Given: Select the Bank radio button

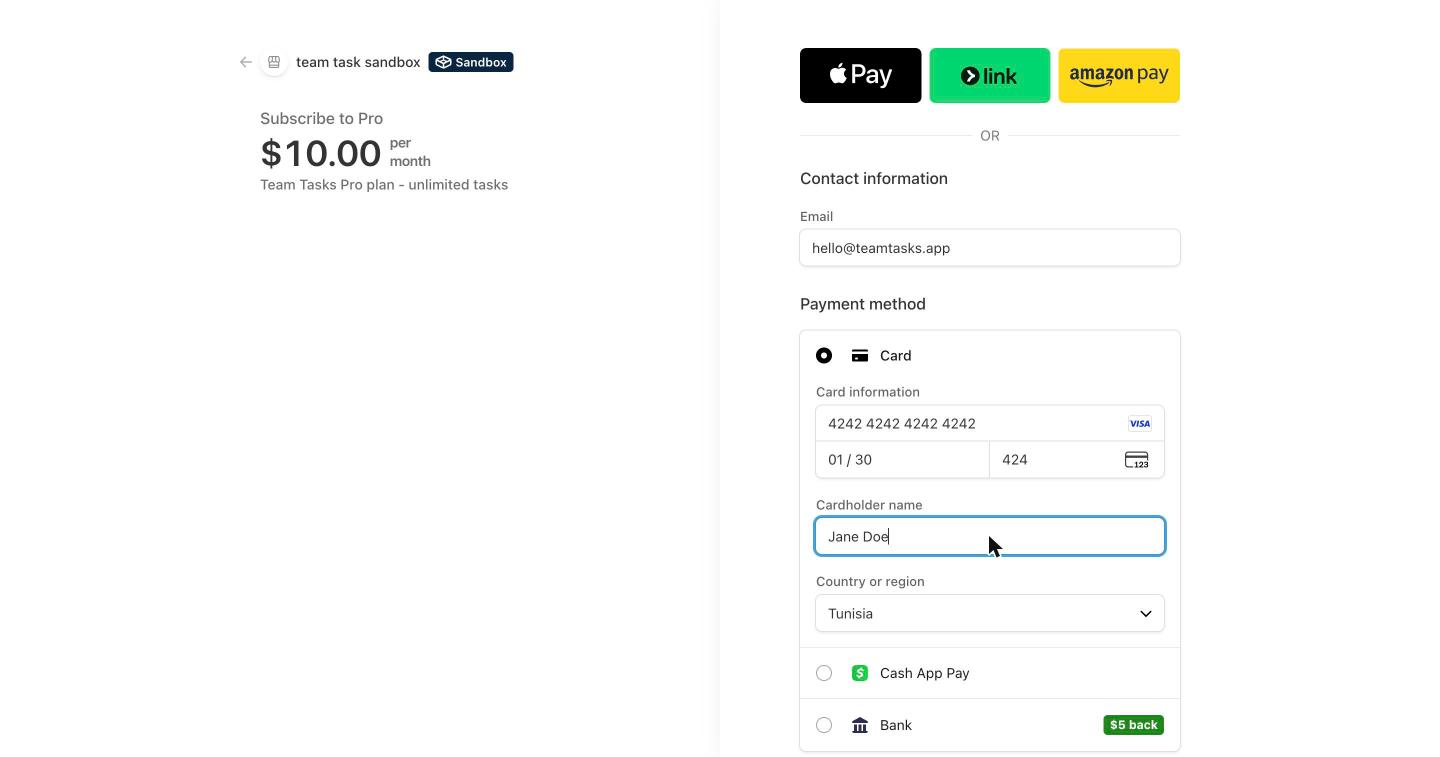Looking at the screenshot, I should [x=824, y=725].
